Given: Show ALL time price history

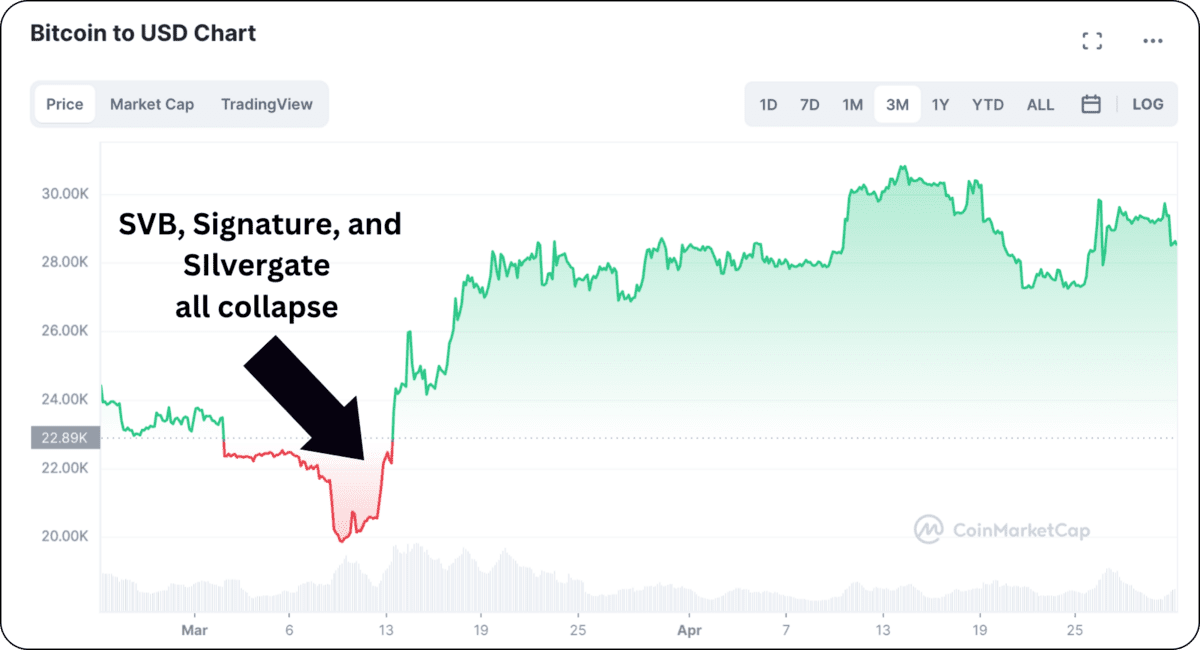Looking at the screenshot, I should [x=1040, y=104].
